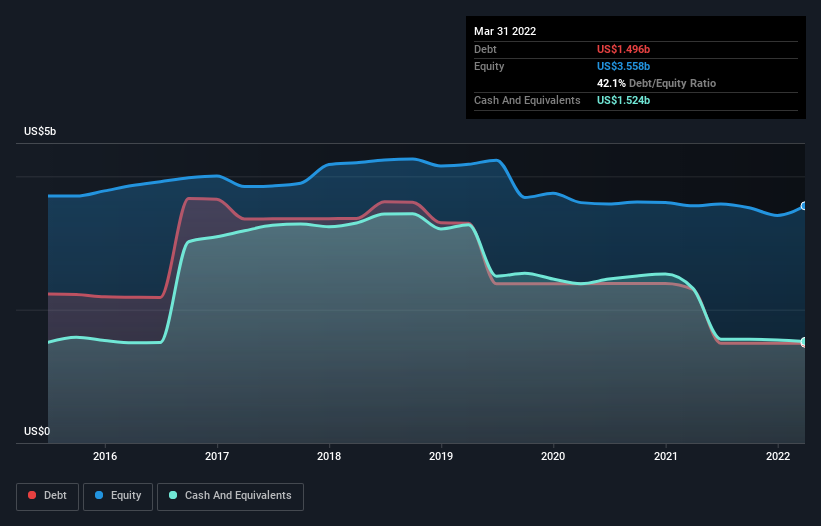Click Cash And Equivalents label in tooltip
The image size is (821, 526).
click(527, 100)
